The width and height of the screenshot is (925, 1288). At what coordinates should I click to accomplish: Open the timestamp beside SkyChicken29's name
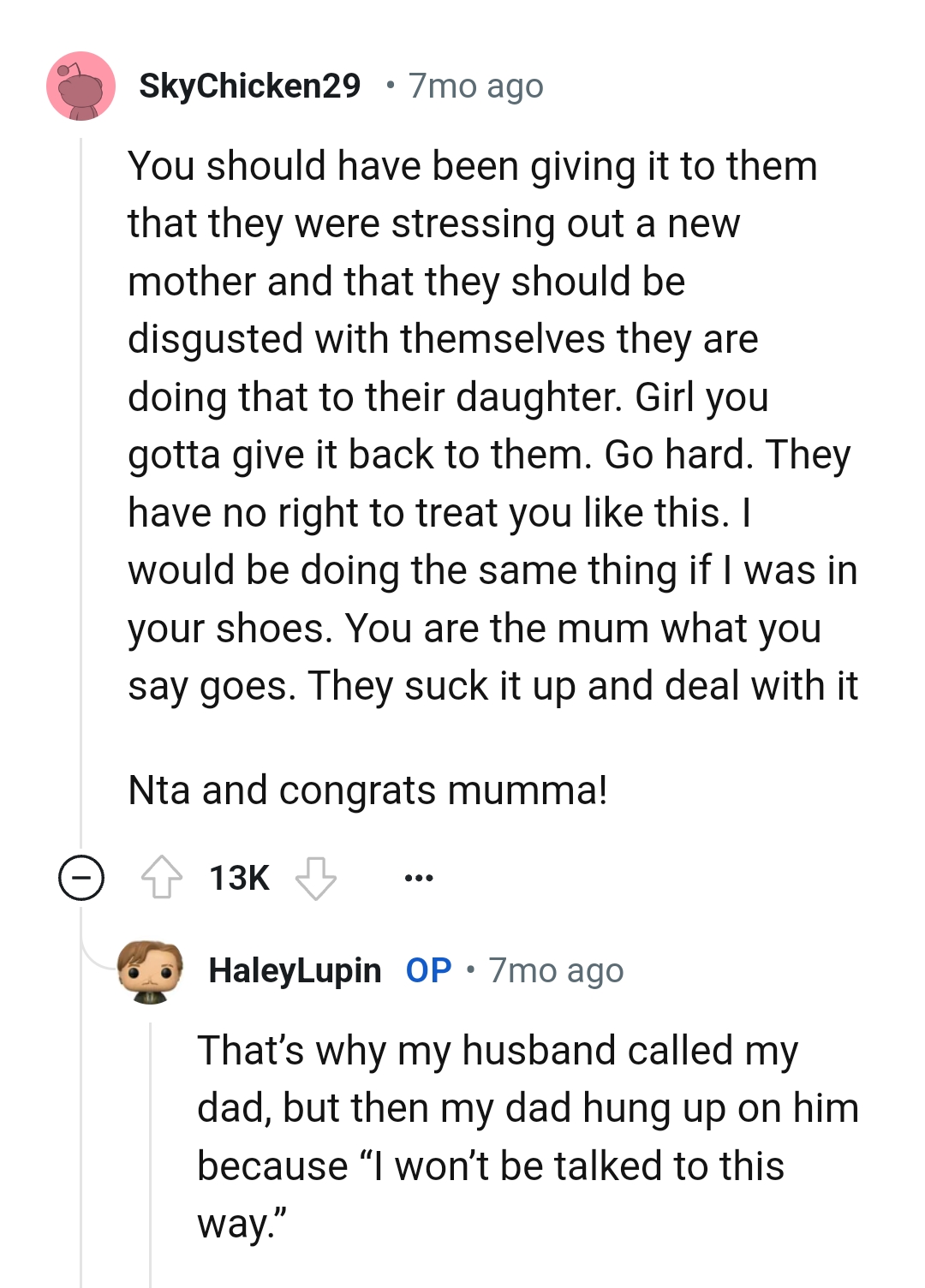tap(475, 86)
